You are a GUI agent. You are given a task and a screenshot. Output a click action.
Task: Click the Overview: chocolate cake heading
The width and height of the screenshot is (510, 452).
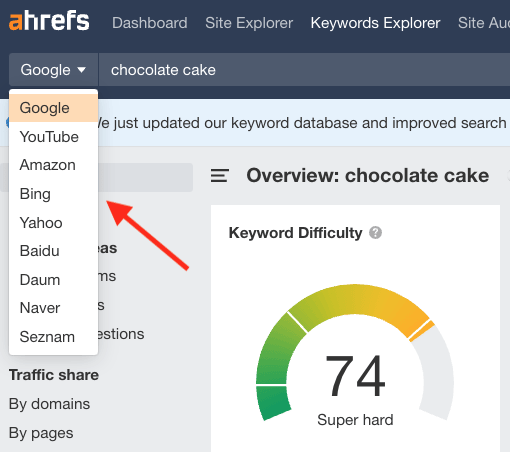(x=368, y=175)
